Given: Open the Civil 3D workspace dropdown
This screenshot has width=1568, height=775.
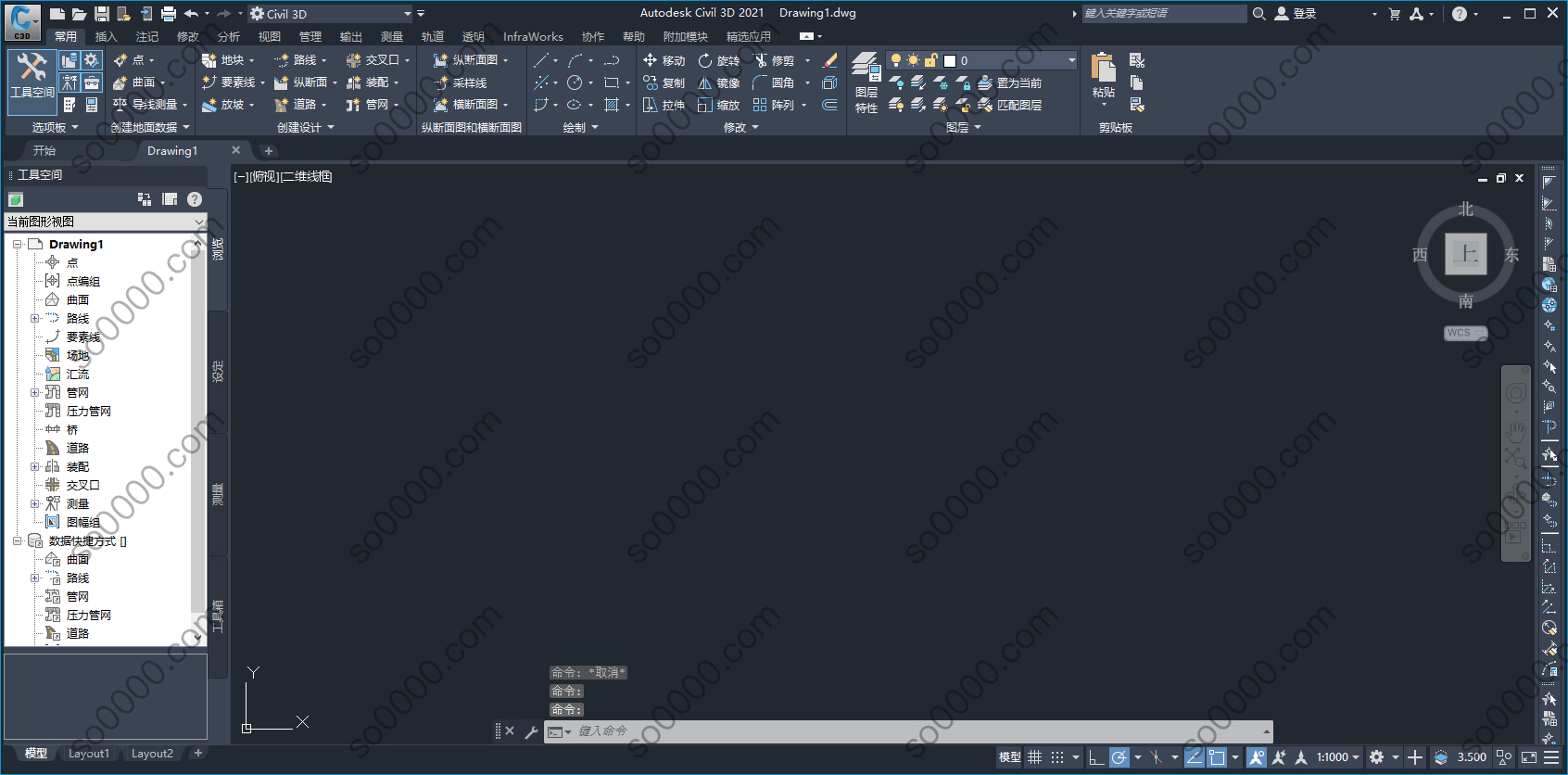Looking at the screenshot, I should (x=330, y=14).
